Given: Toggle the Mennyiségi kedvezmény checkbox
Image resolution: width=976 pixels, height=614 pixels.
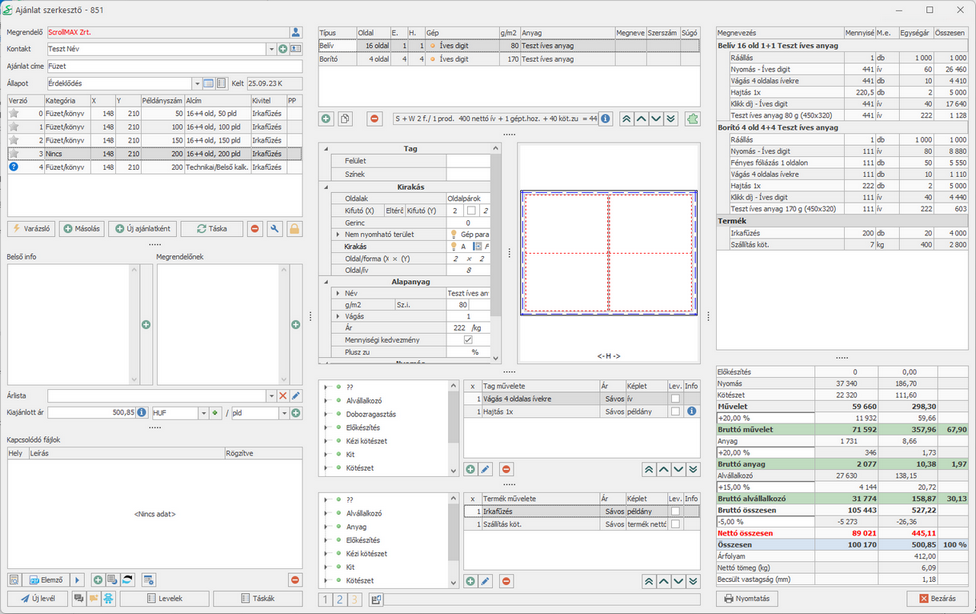Looking at the screenshot, I should [x=468, y=340].
